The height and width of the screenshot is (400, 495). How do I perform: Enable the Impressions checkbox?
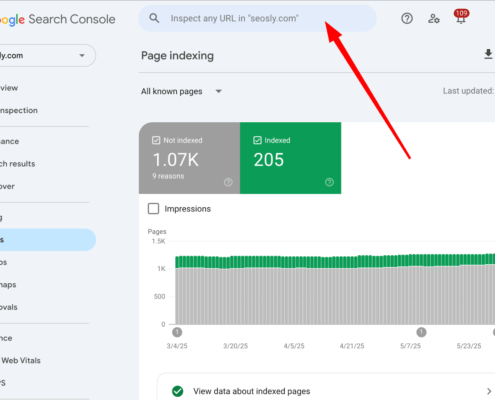point(153,209)
